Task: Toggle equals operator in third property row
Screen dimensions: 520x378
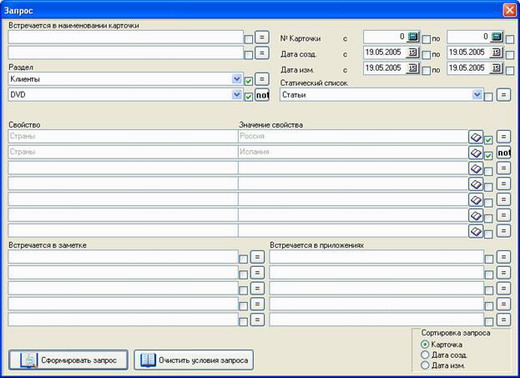Action: pos(503,168)
